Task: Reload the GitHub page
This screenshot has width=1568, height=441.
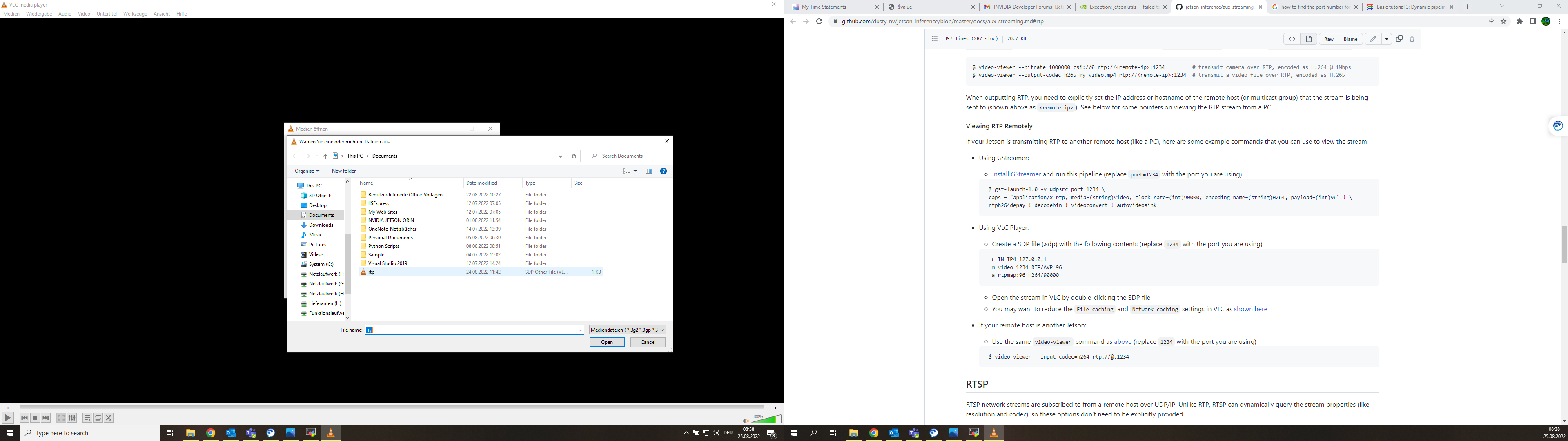Action: 819,21
